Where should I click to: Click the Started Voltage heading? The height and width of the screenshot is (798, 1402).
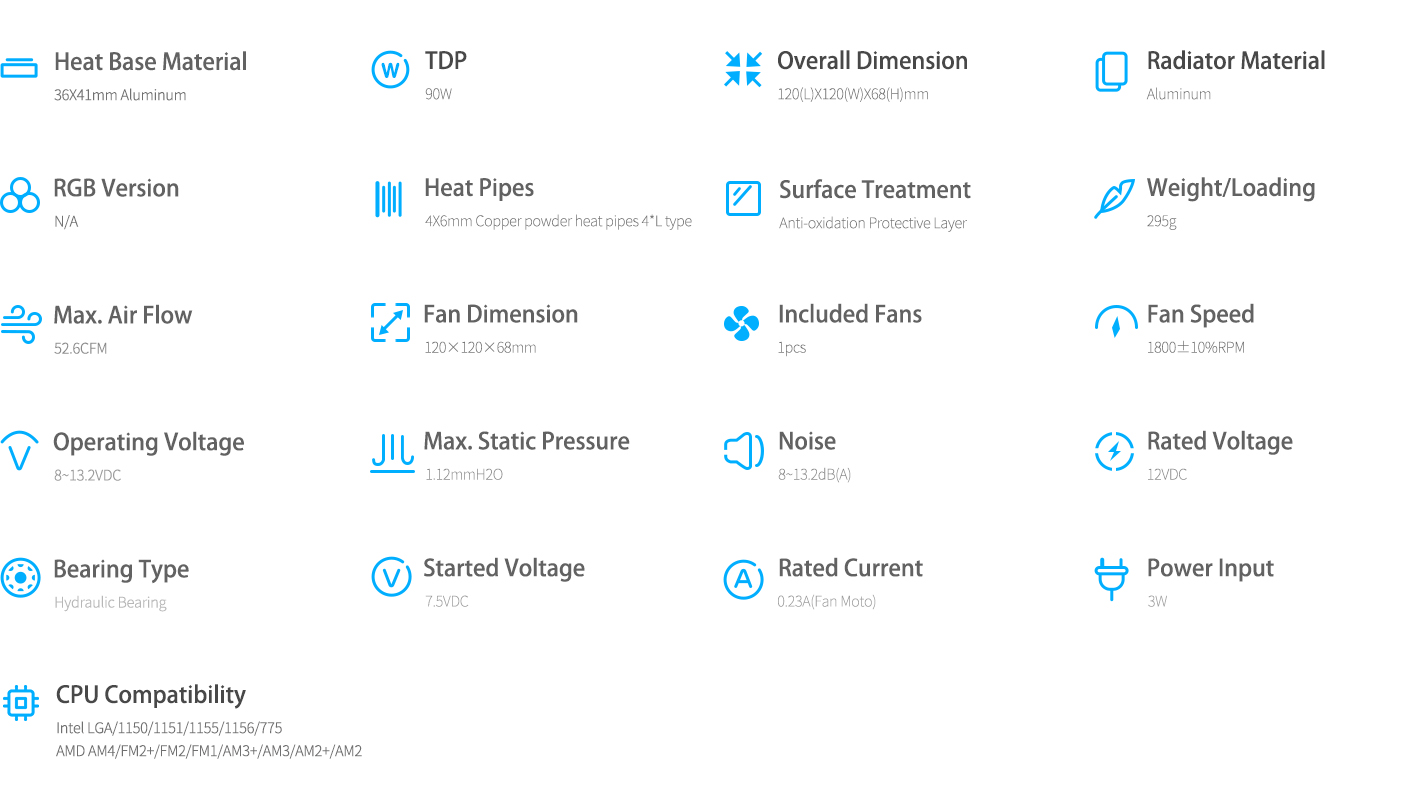pyautogui.click(x=504, y=569)
